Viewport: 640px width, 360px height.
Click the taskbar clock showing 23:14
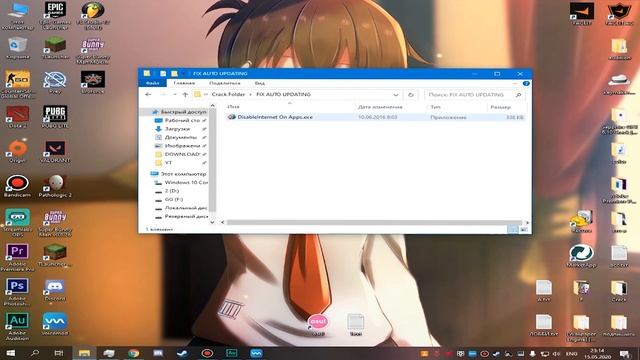click(x=597, y=353)
